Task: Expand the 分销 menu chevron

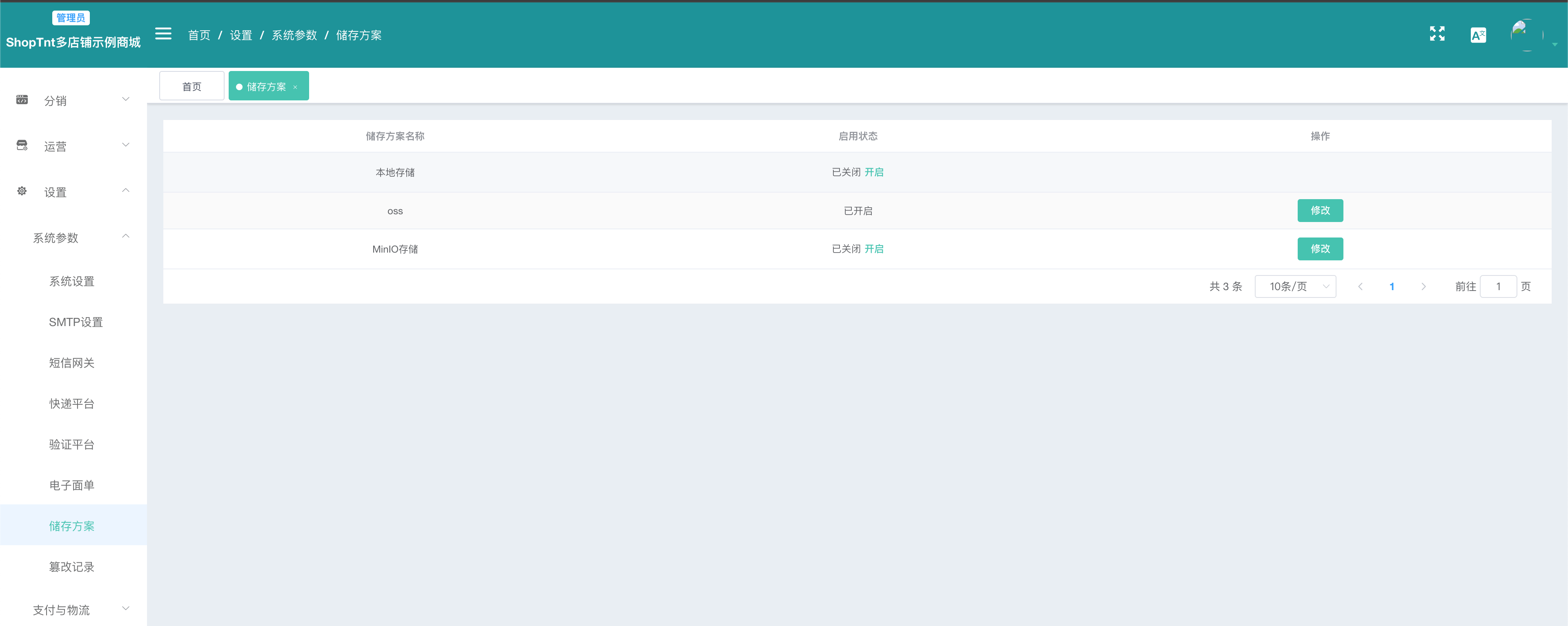Action: tap(125, 99)
